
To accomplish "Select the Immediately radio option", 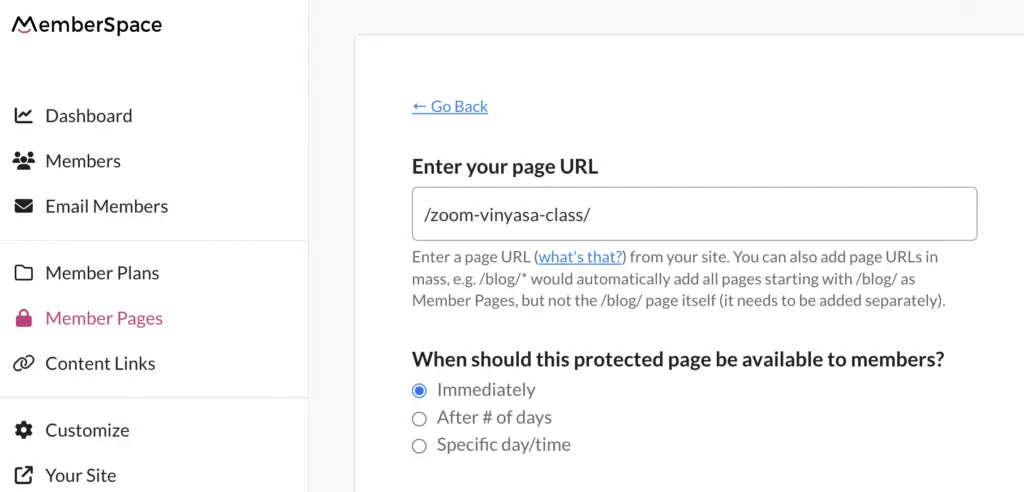I will (419, 391).
